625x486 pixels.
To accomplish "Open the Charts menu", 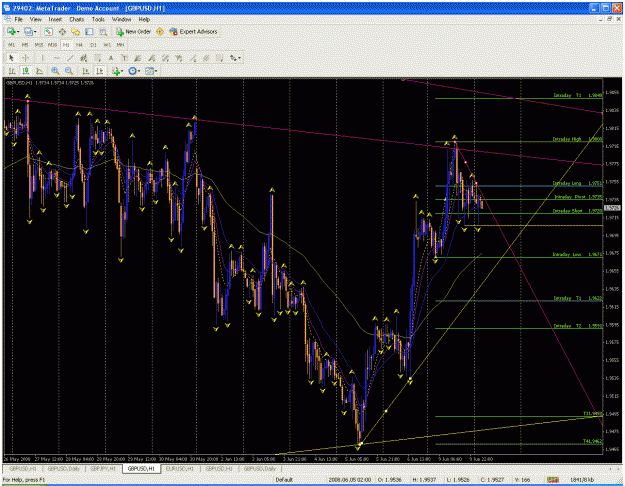I will coord(77,19).
